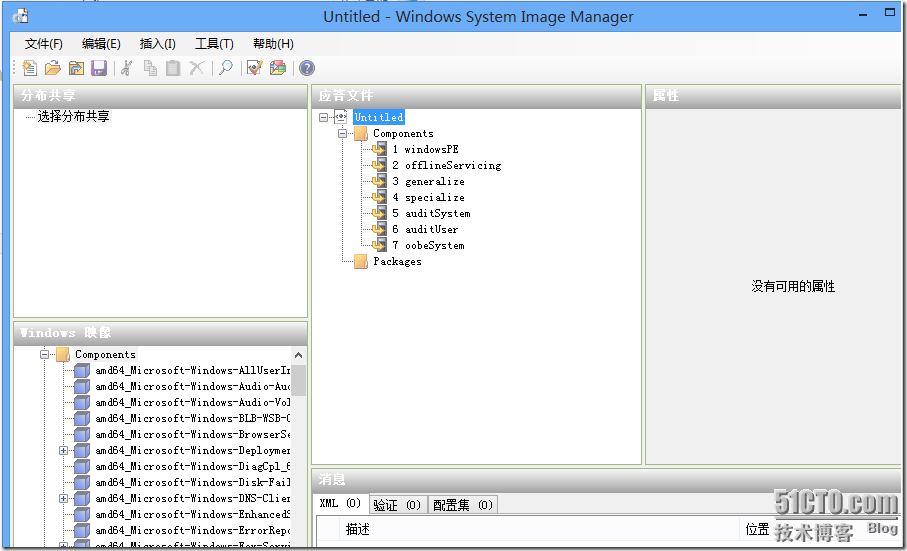The height and width of the screenshot is (551, 907).
Task: Click the icon beside 4 specialize
Action: 379,197
